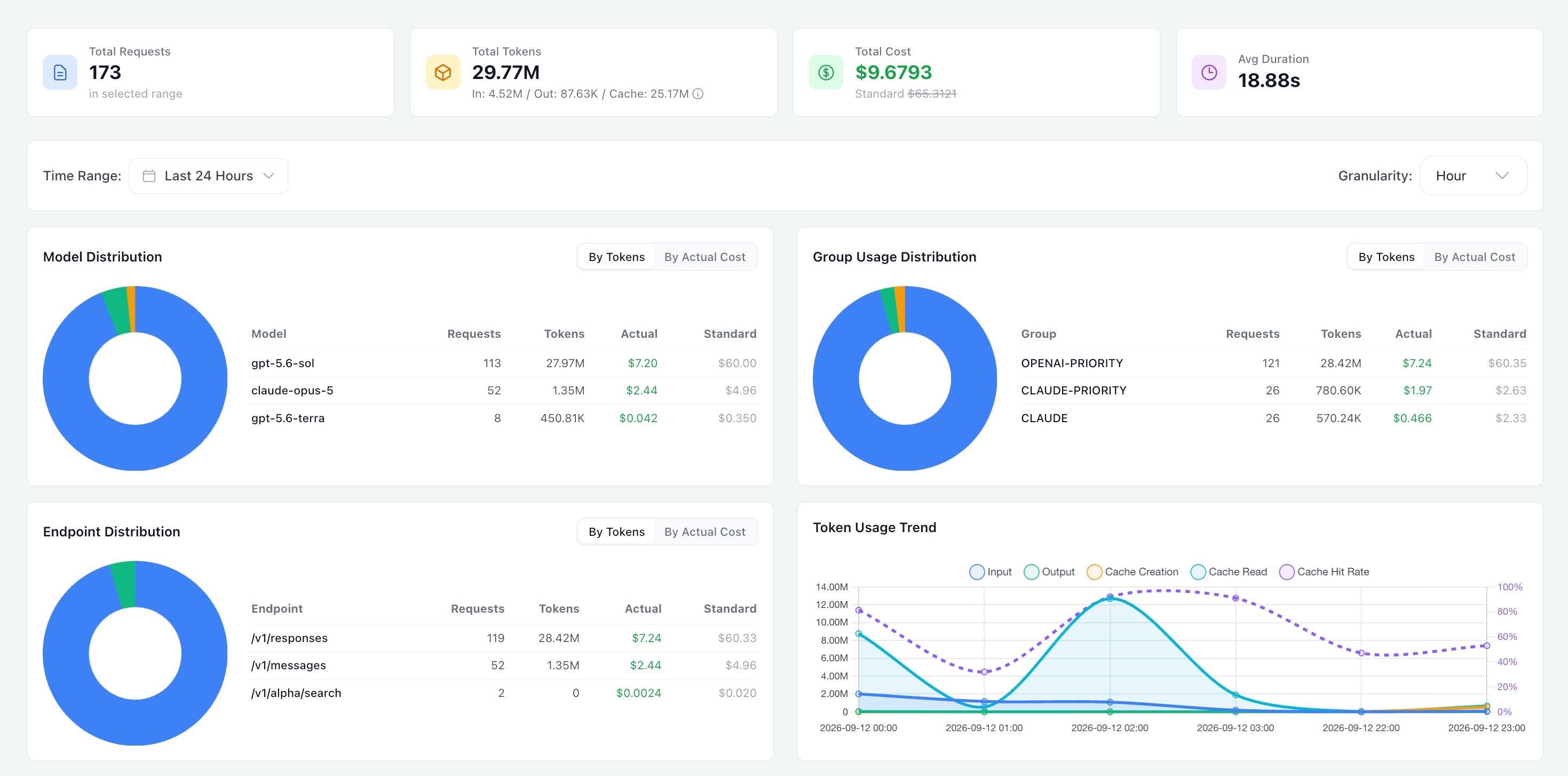Click the /v1/responses endpoint row
The width and height of the screenshot is (1568, 776).
click(503, 638)
